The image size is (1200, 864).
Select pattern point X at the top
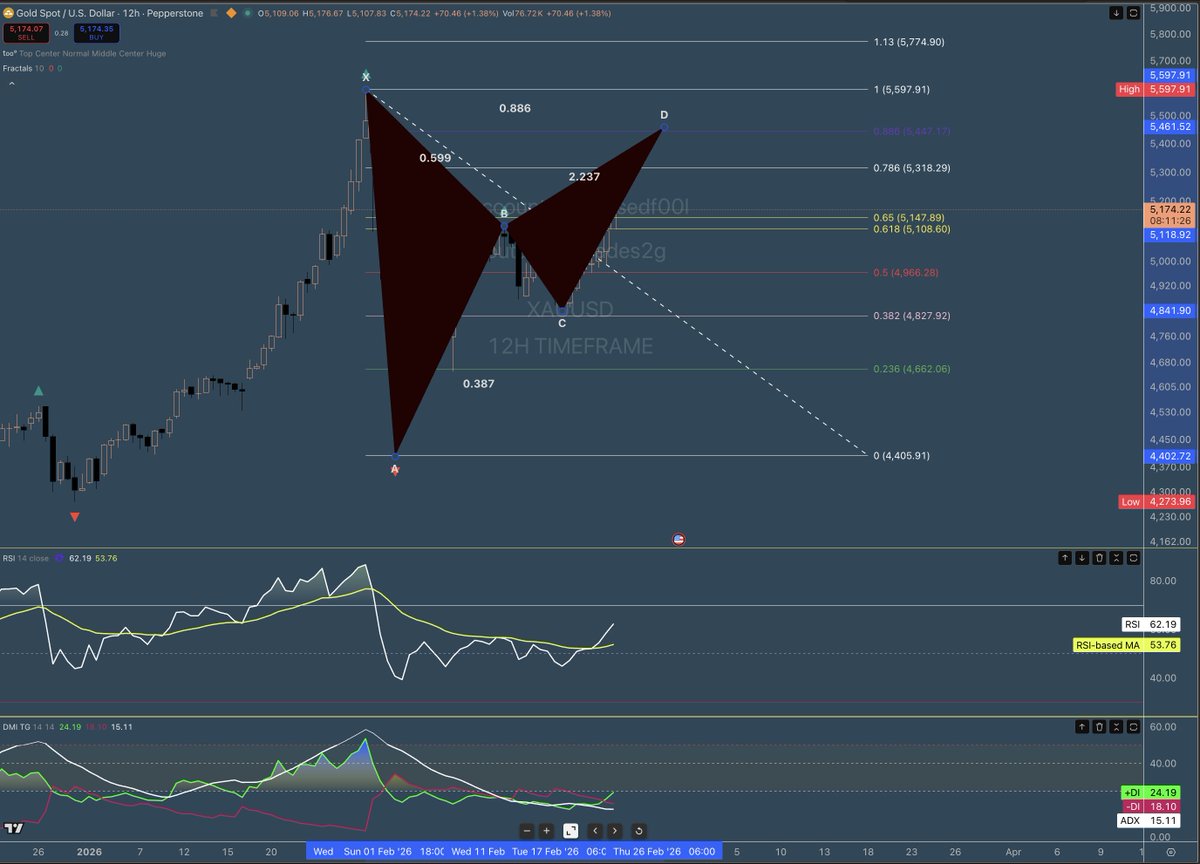366,90
